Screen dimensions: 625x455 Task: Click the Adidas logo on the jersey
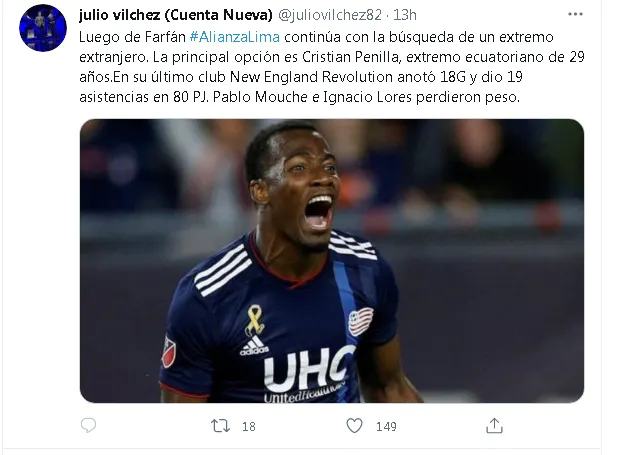[x=254, y=345]
